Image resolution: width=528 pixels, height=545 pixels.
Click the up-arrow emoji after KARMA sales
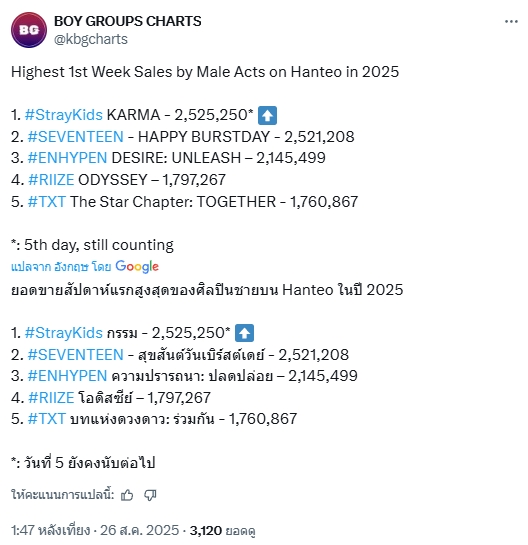(267, 115)
